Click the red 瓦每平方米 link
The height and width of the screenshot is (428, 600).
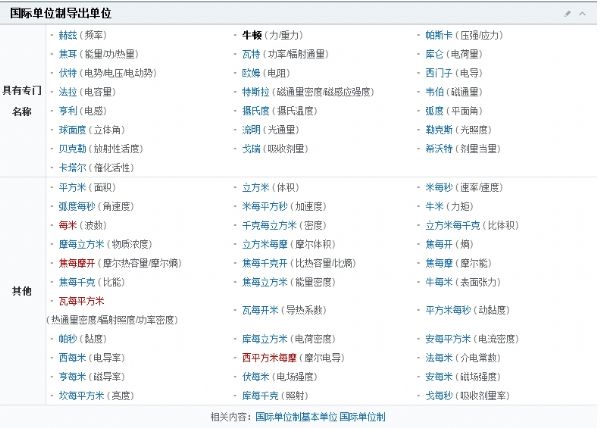pyautogui.click(x=82, y=301)
